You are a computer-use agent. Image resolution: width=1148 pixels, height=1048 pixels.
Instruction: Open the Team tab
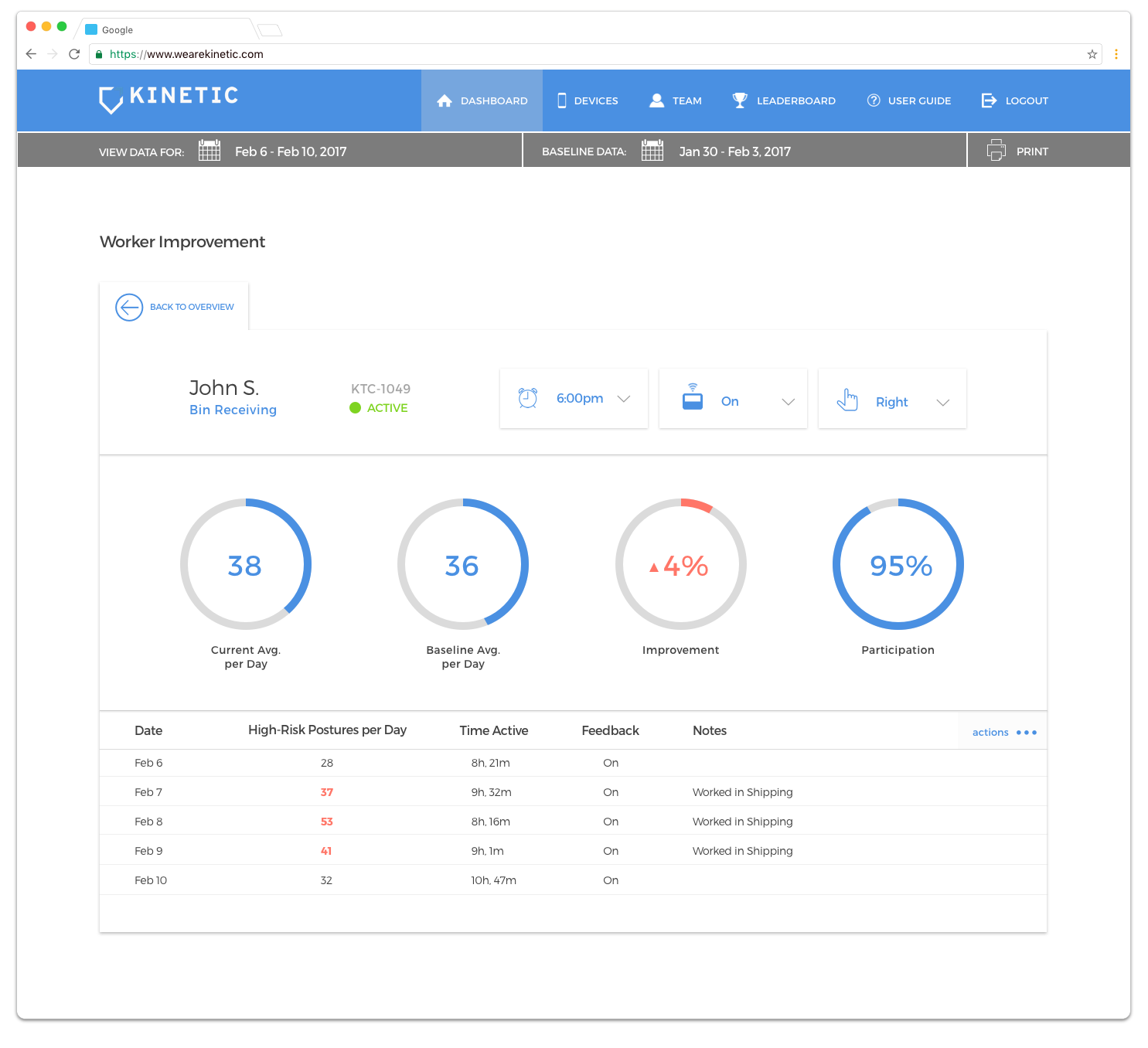click(676, 100)
